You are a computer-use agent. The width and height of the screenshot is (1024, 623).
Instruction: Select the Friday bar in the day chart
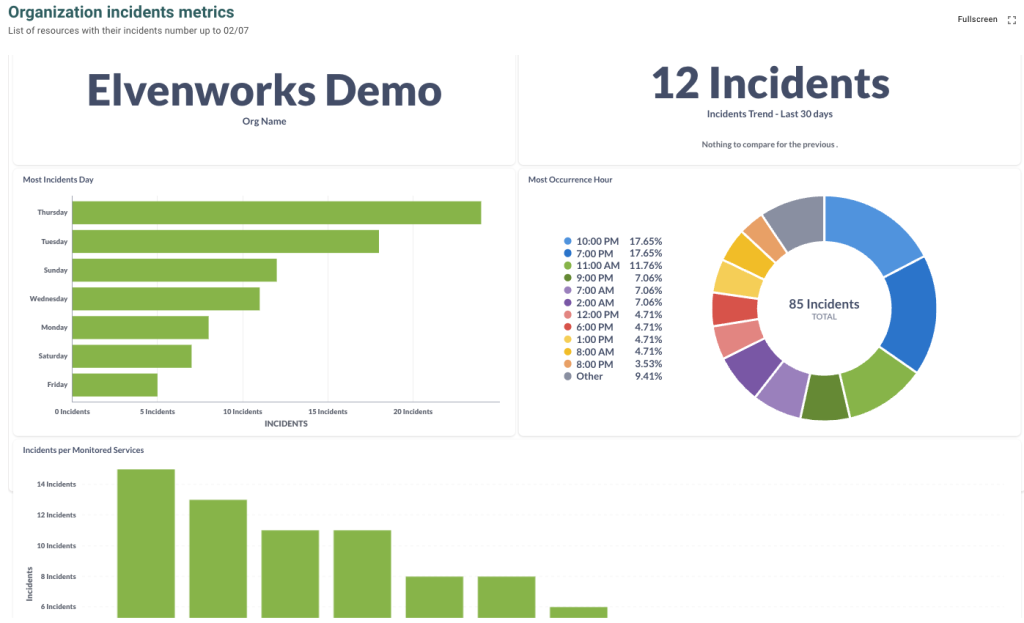pyautogui.click(x=115, y=385)
